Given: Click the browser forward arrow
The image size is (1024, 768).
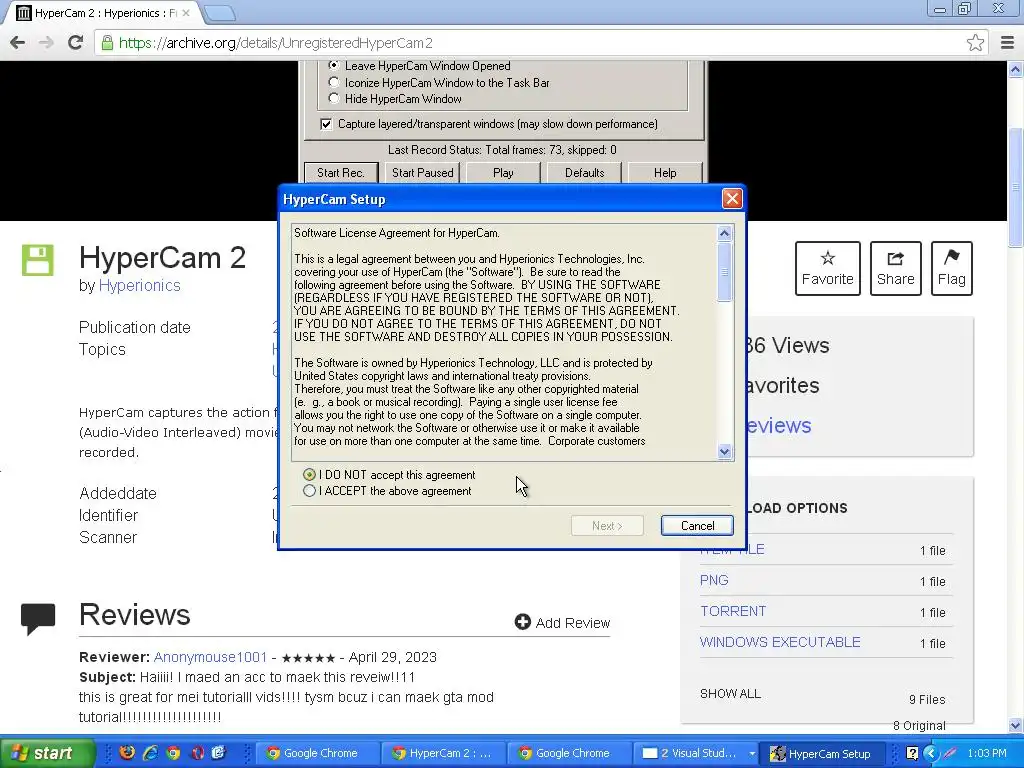Looking at the screenshot, I should coord(46,42).
